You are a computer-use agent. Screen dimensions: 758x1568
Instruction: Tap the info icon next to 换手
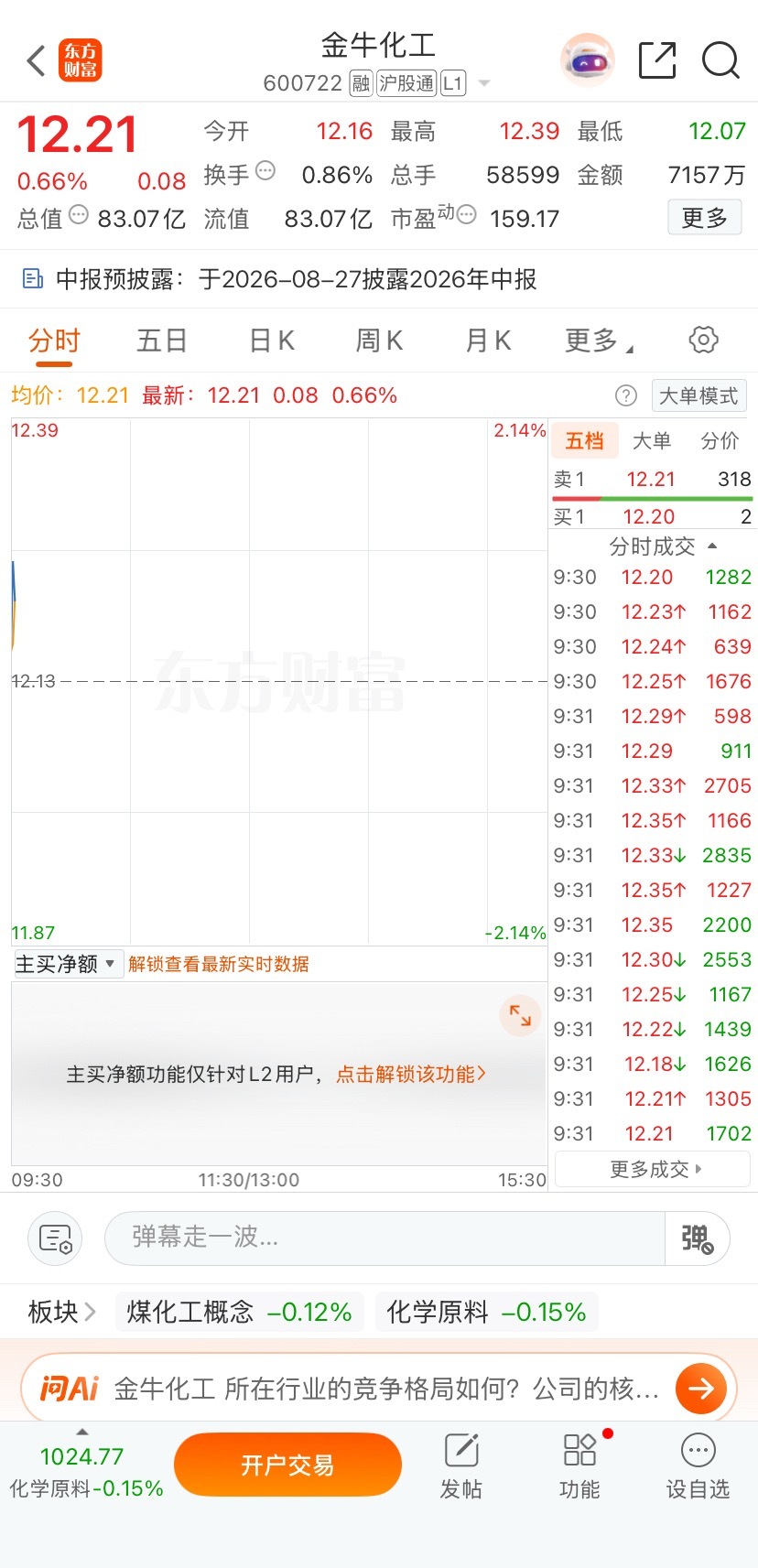(265, 170)
